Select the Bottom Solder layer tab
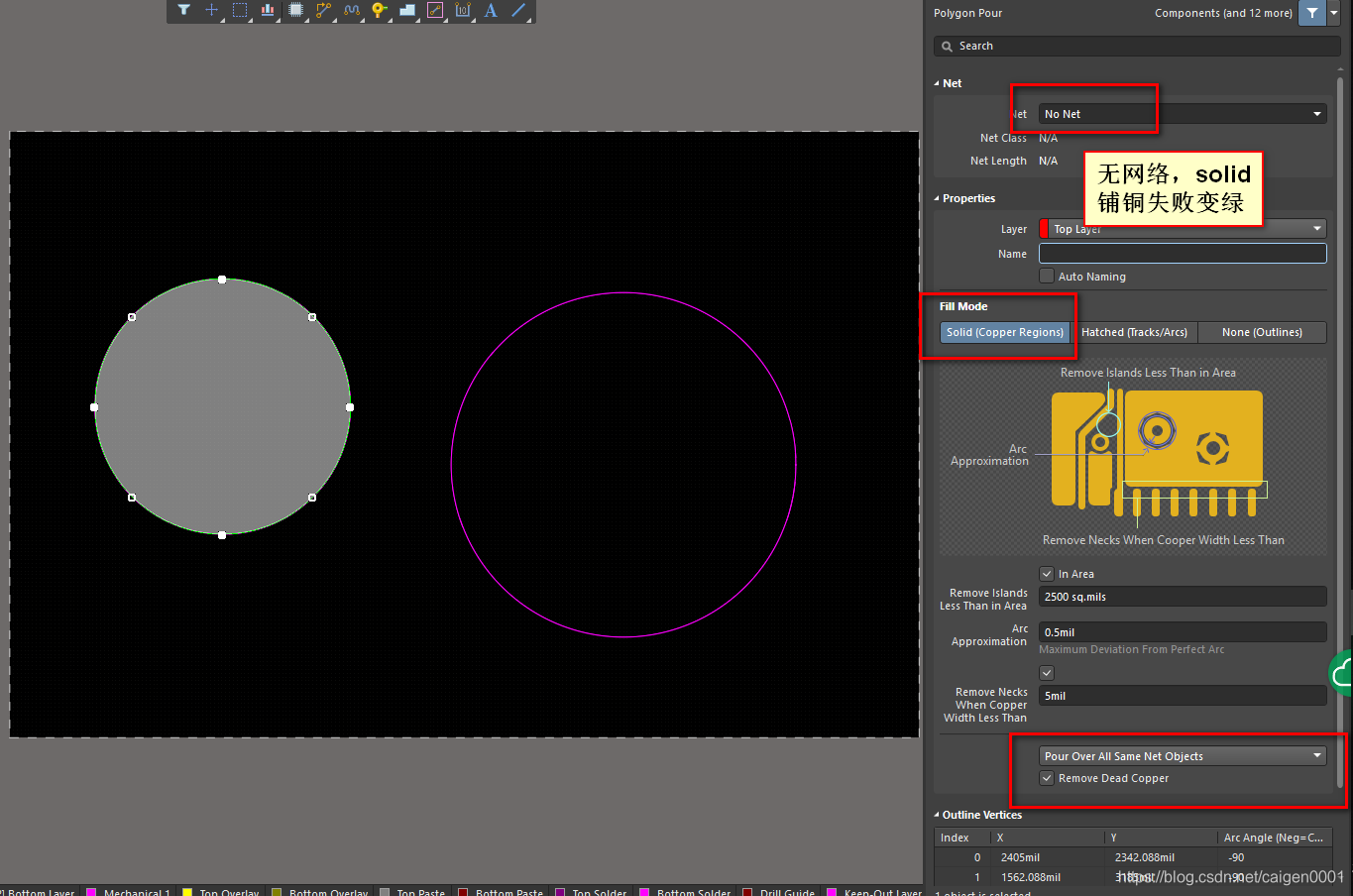Image resolution: width=1353 pixels, height=896 pixels. click(693, 892)
